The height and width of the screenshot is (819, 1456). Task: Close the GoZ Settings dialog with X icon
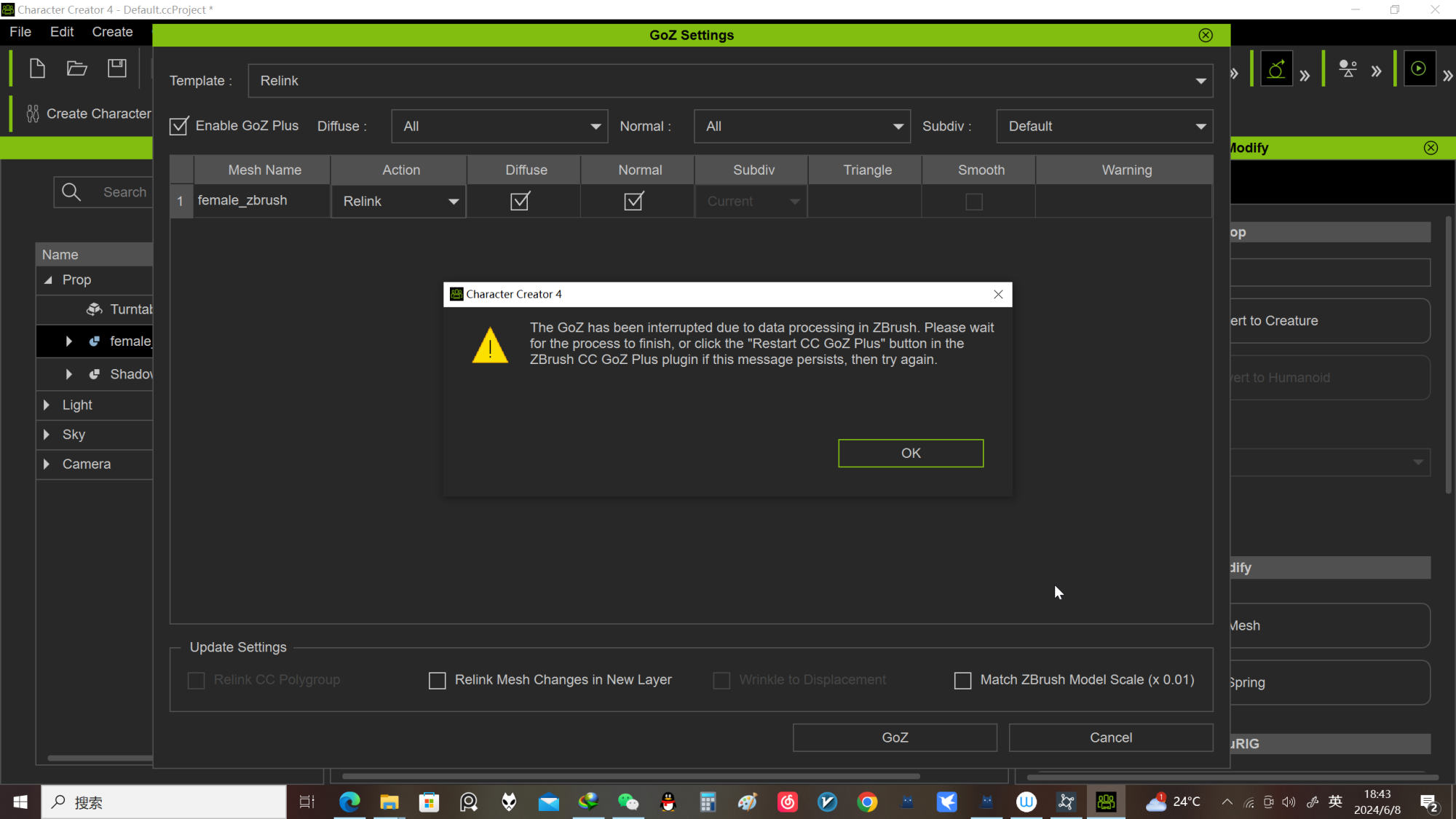click(1206, 35)
